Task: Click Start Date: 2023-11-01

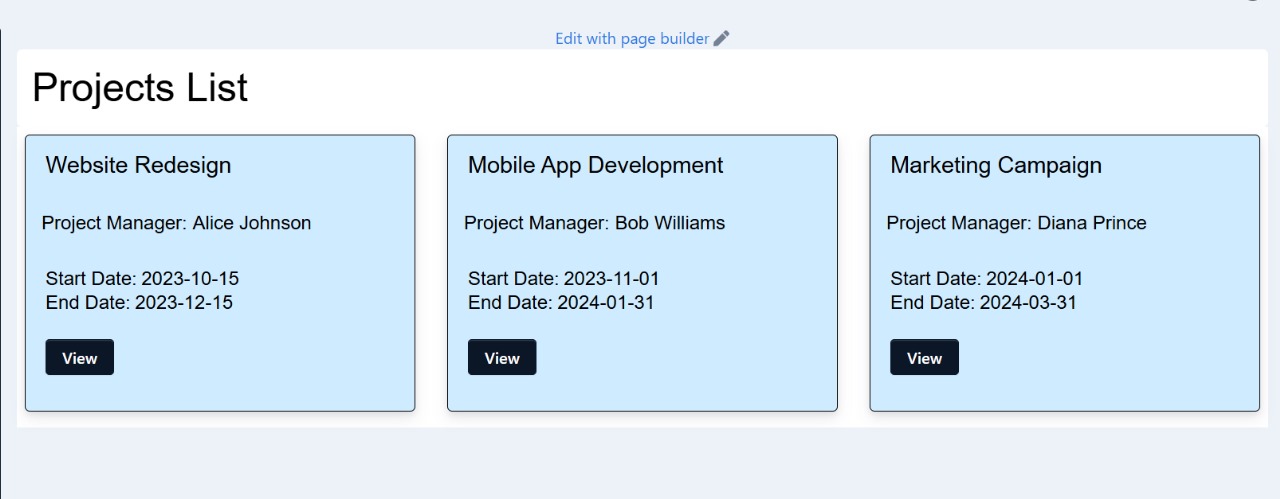Action: 564,279
